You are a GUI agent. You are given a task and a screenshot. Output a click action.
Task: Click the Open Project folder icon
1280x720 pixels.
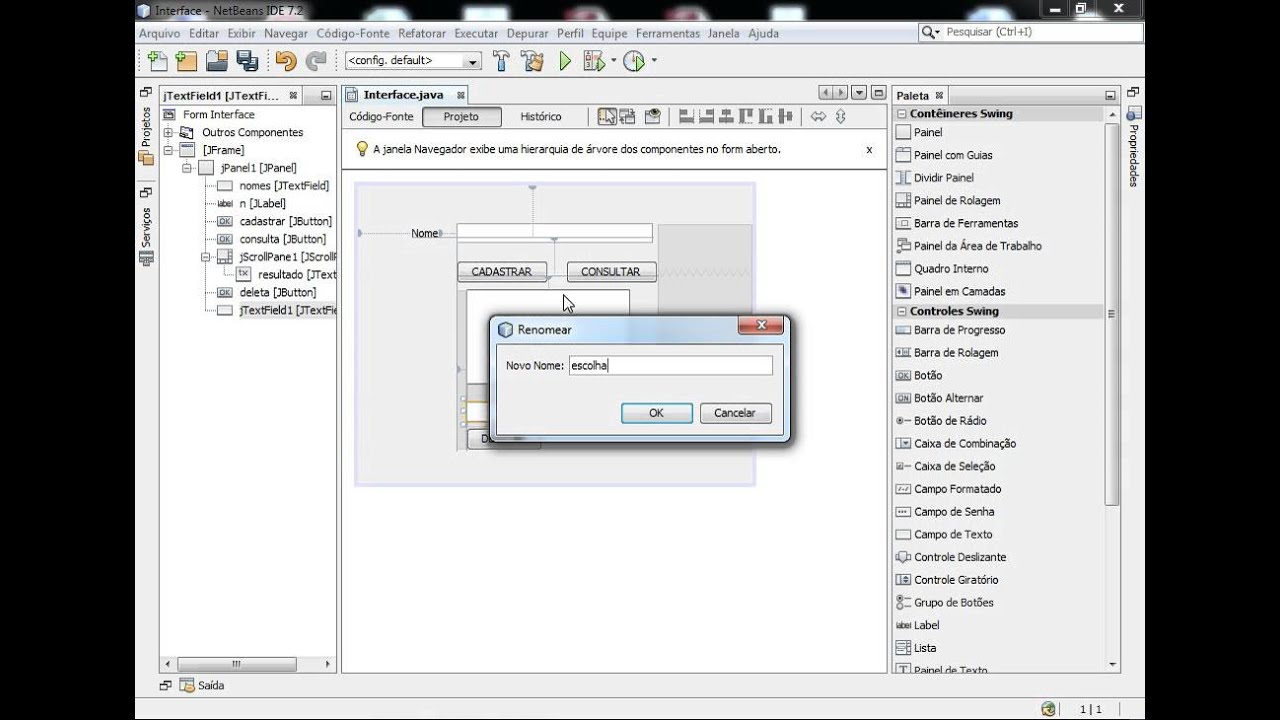(x=217, y=61)
